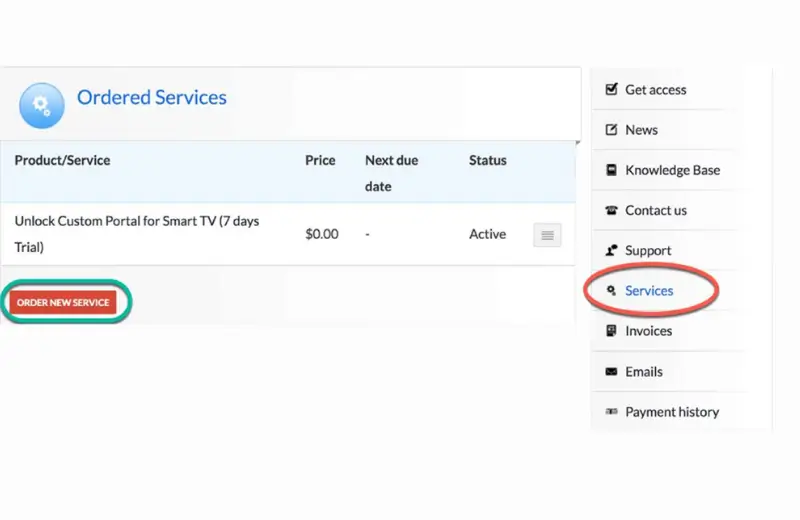Click the Ordered Services heading
800x520 pixels.
tap(152, 97)
